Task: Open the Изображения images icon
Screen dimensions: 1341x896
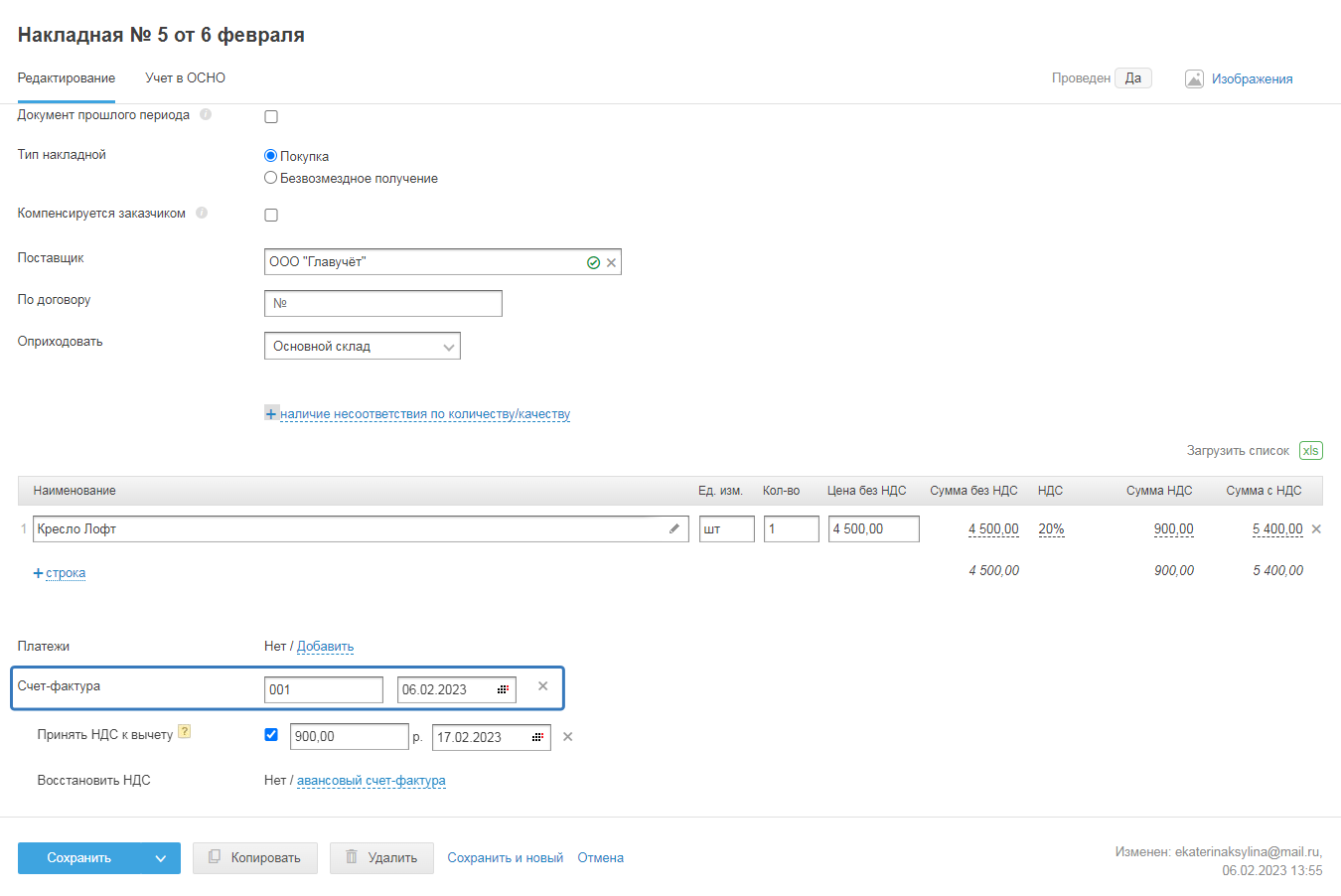Action: pos(1194,79)
